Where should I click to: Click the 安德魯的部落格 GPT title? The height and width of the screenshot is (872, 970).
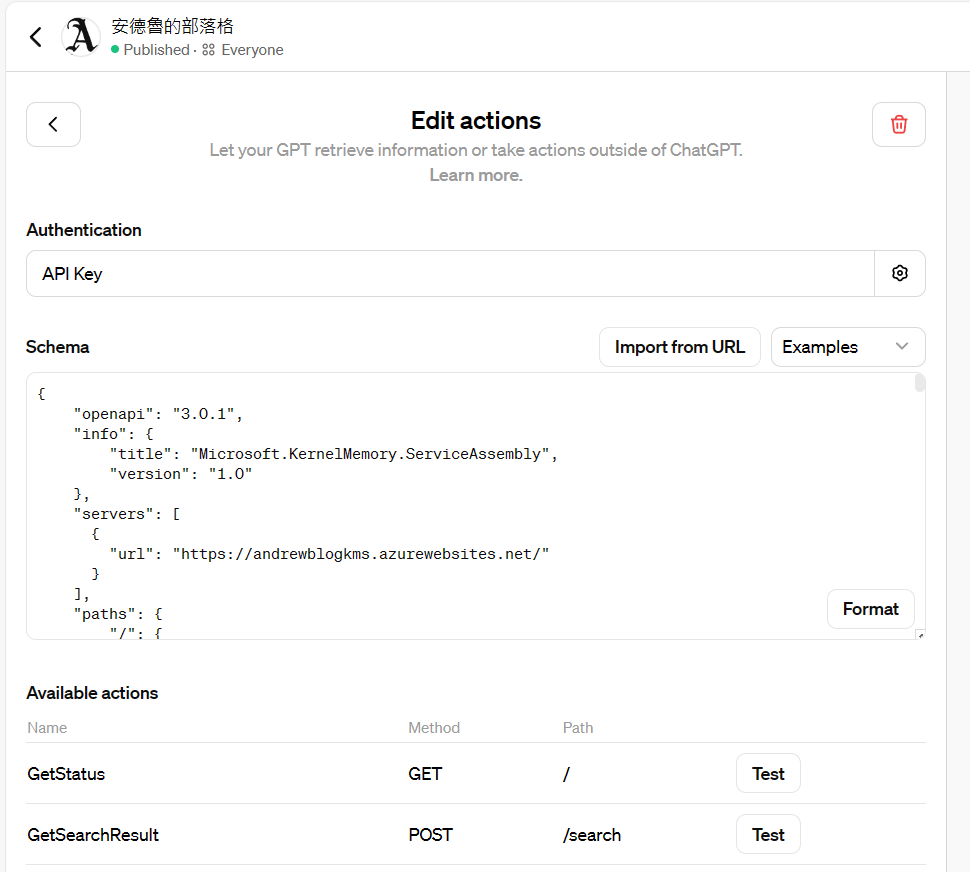coord(173,26)
